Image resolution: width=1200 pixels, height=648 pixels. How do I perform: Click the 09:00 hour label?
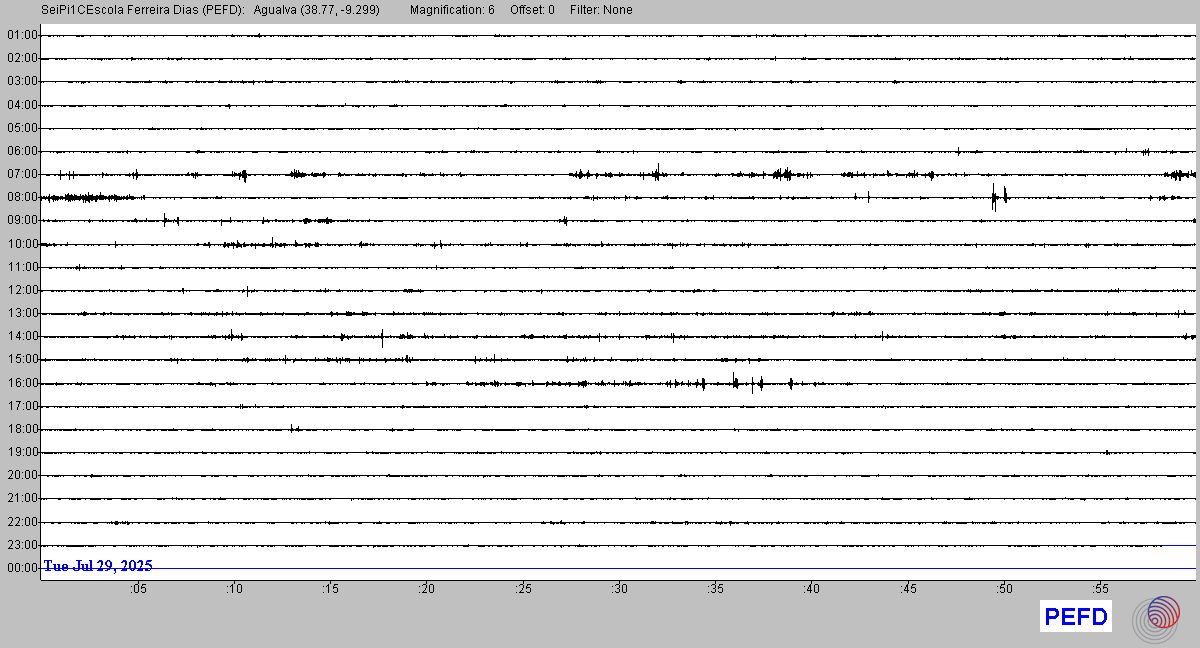click(x=22, y=220)
